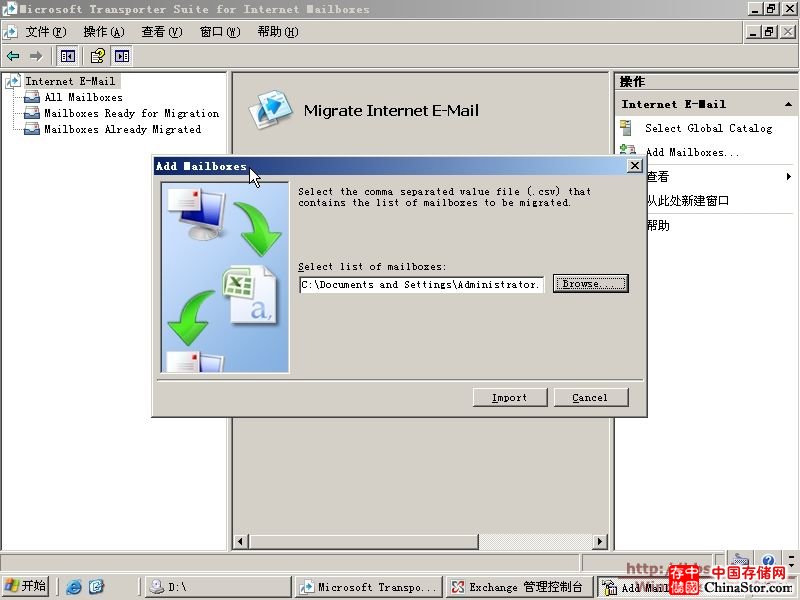Viewport: 800px width, 600px height.
Task: Switch to Exchange 管理控制台 taskbar button
Action: pos(519,587)
